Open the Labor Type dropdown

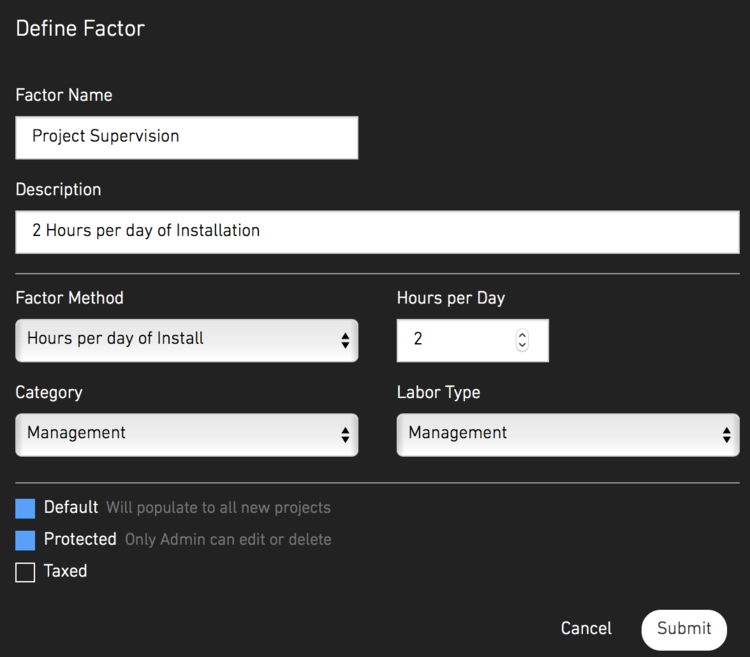pos(568,435)
